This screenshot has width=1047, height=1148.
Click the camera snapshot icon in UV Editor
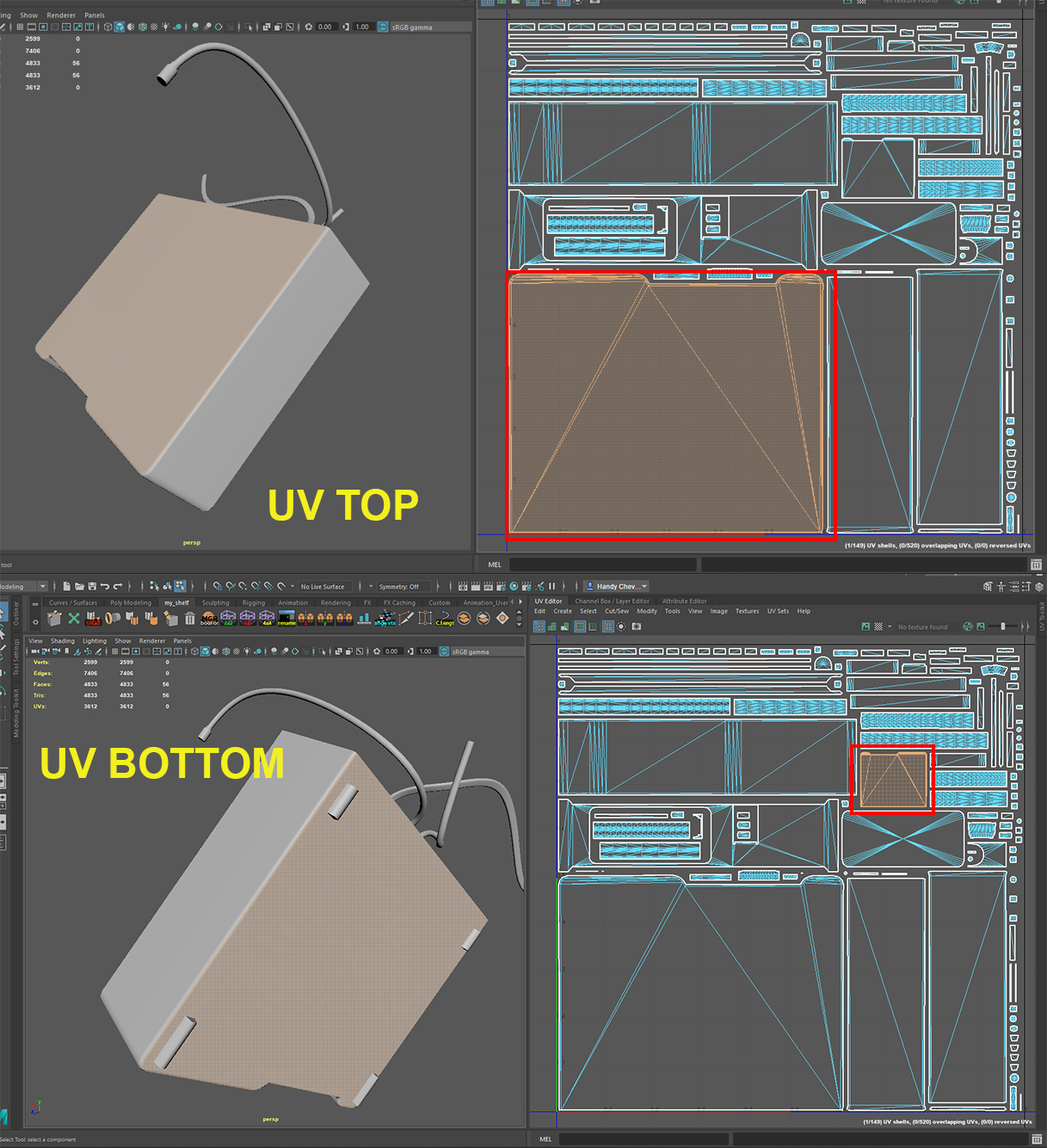(637, 626)
